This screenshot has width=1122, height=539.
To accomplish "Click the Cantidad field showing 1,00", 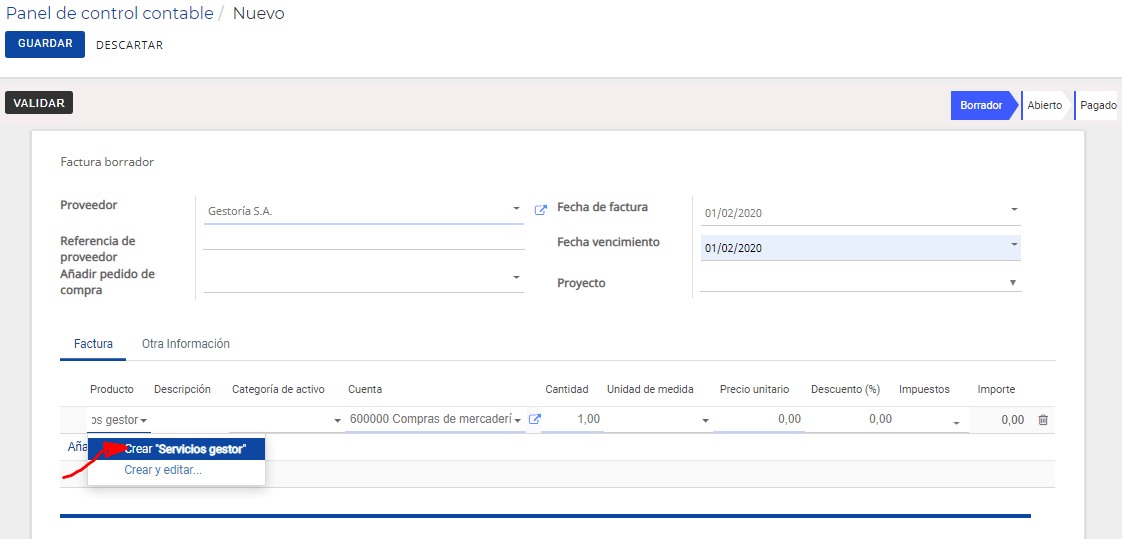I will pos(572,419).
